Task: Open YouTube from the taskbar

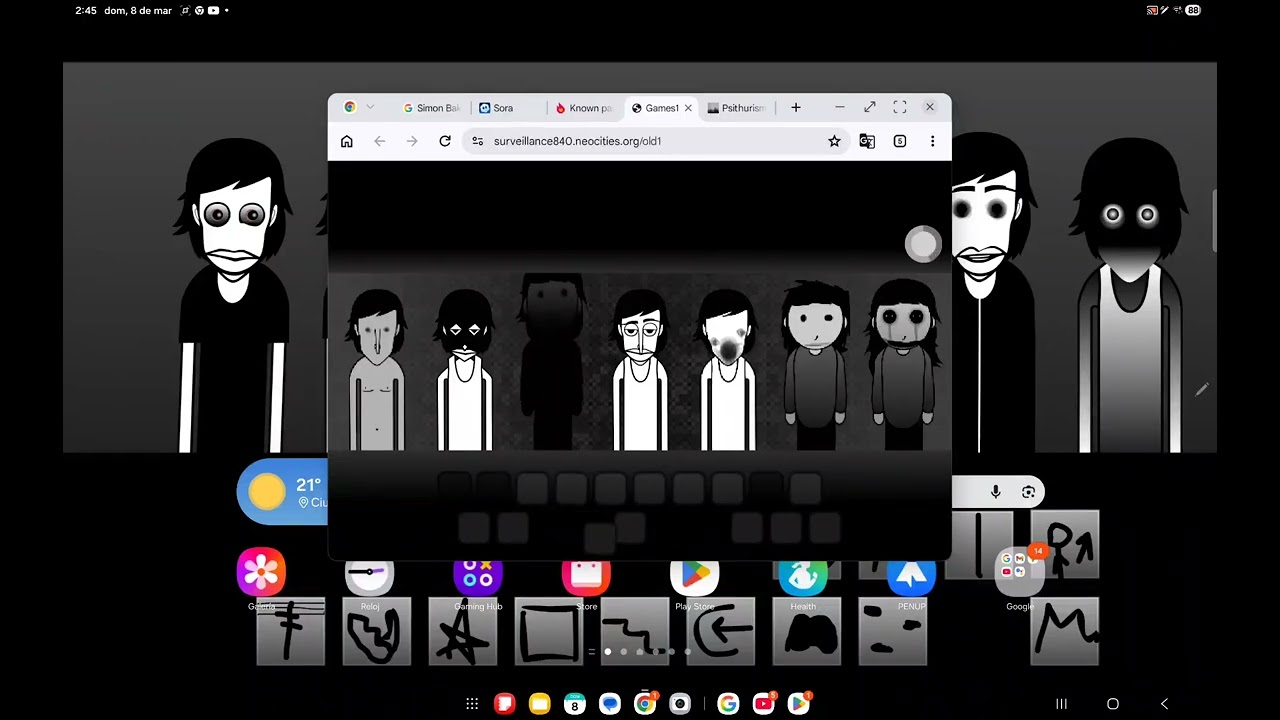Action: point(763,704)
